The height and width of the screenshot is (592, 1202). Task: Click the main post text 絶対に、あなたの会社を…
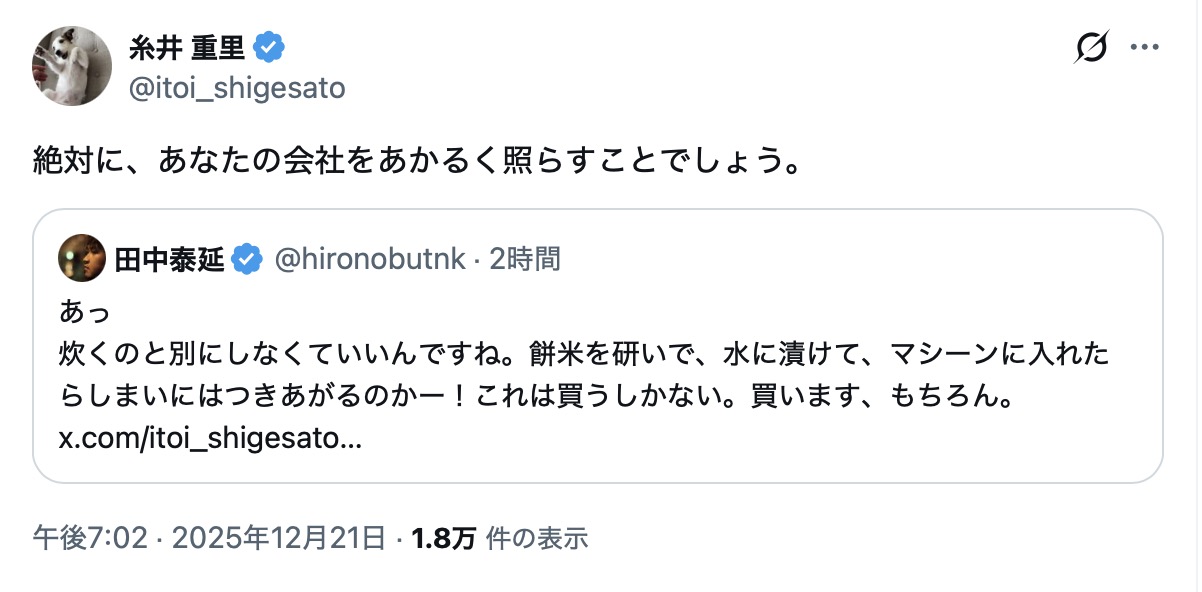click(x=416, y=161)
